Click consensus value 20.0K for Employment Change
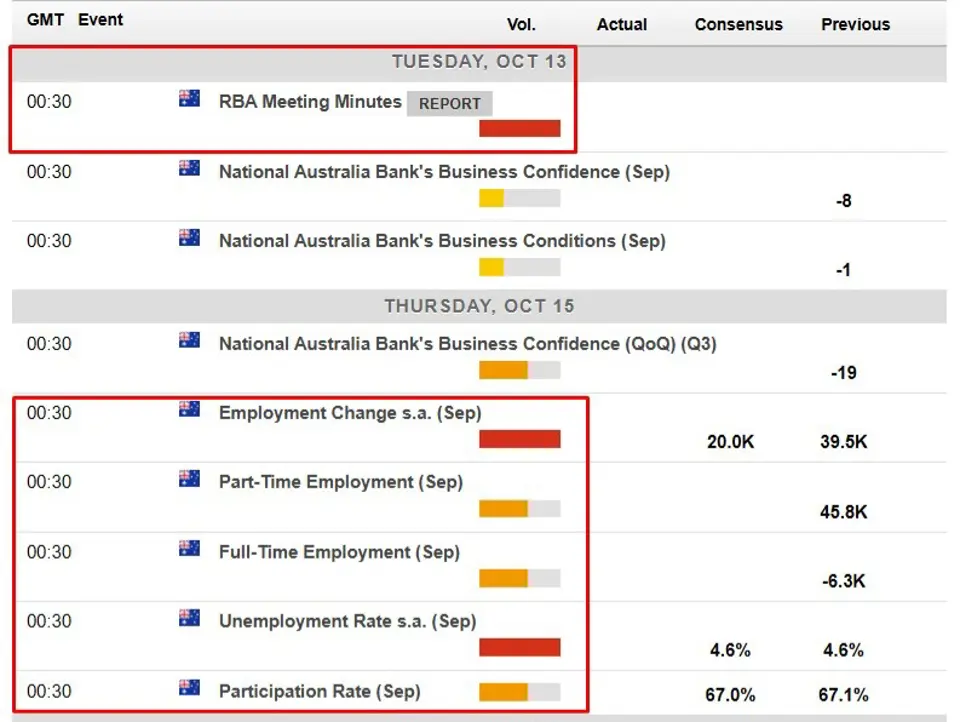The width and height of the screenshot is (960, 722). pos(730,442)
